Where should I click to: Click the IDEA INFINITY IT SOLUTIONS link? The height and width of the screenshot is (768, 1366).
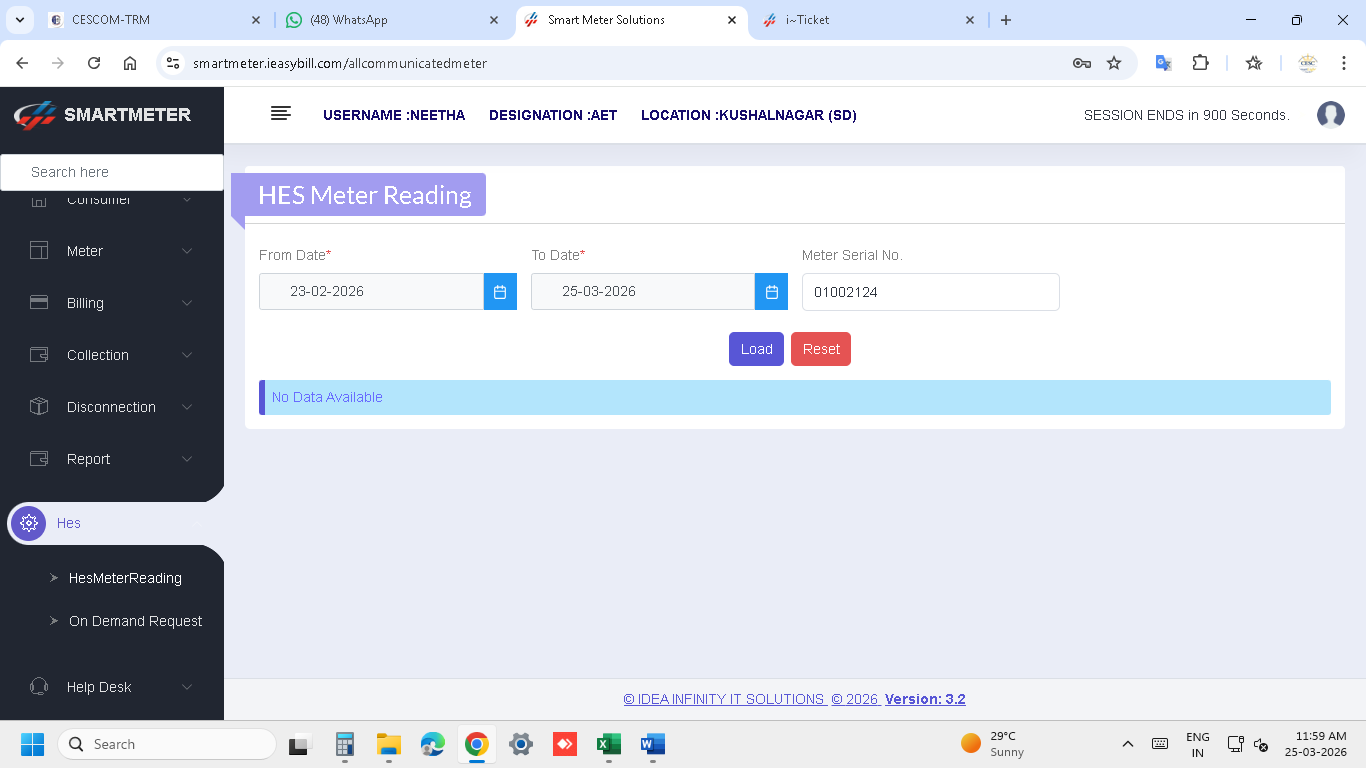tap(724, 699)
